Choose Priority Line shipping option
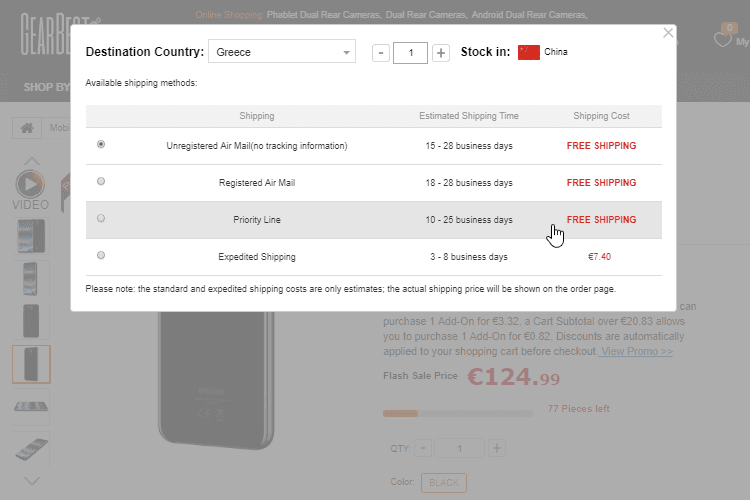The height and width of the screenshot is (500, 750). [101, 219]
